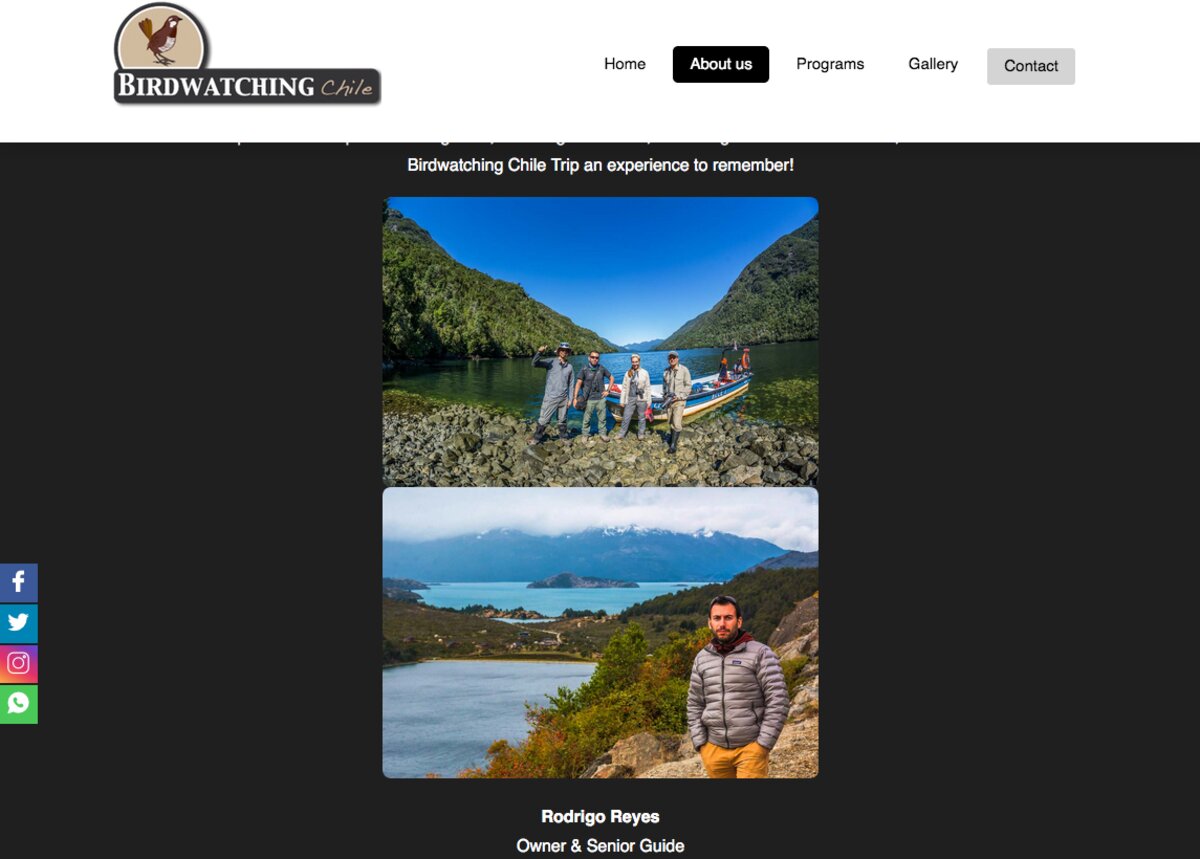Click the photo of the turquoise lake landscape
The height and width of the screenshot is (859, 1200).
[600, 633]
